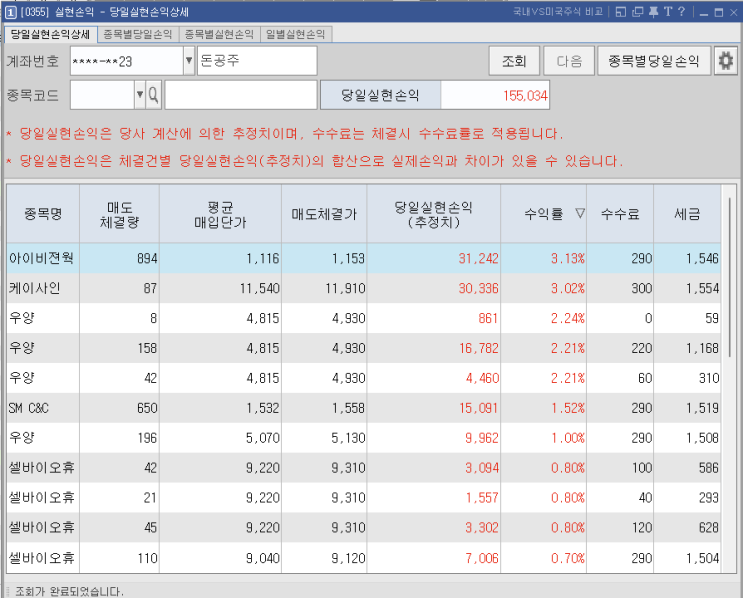Click the 세금 column header

[687, 214]
